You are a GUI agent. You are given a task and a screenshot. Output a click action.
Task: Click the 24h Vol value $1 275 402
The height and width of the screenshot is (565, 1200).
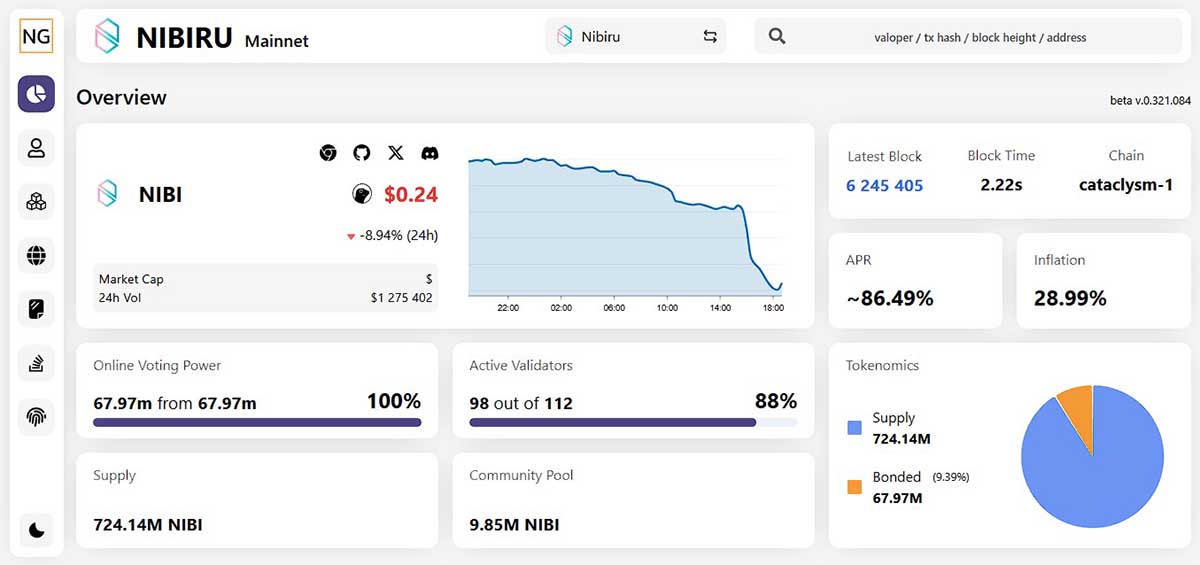[401, 297]
